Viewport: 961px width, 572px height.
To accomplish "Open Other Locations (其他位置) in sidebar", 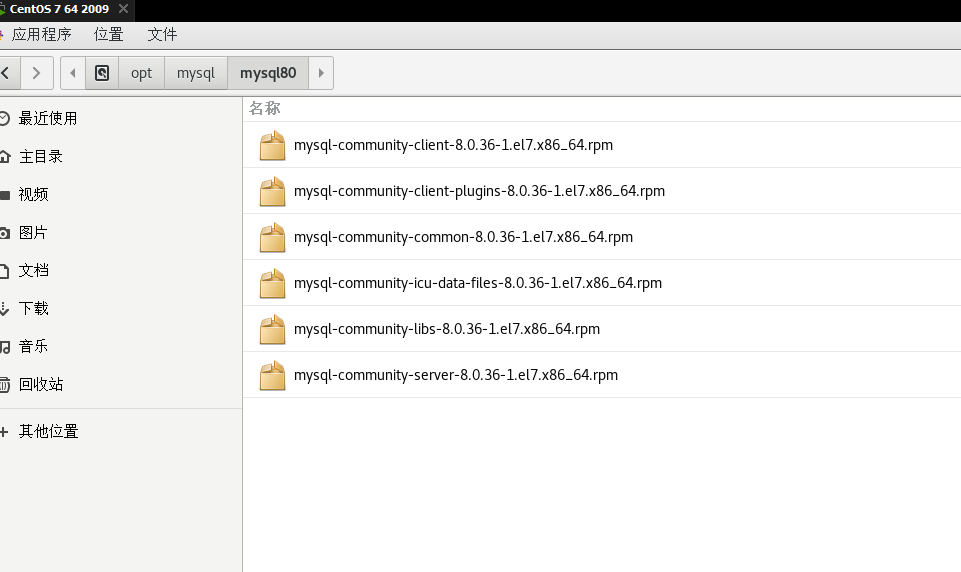I will click(48, 431).
